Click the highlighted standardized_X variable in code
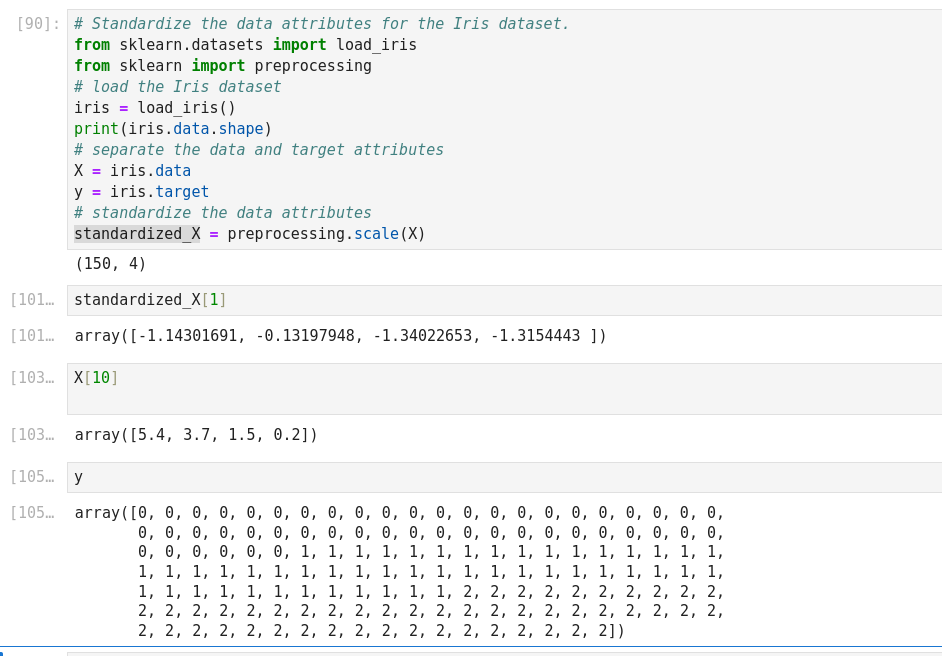This screenshot has width=942, height=656. point(137,234)
